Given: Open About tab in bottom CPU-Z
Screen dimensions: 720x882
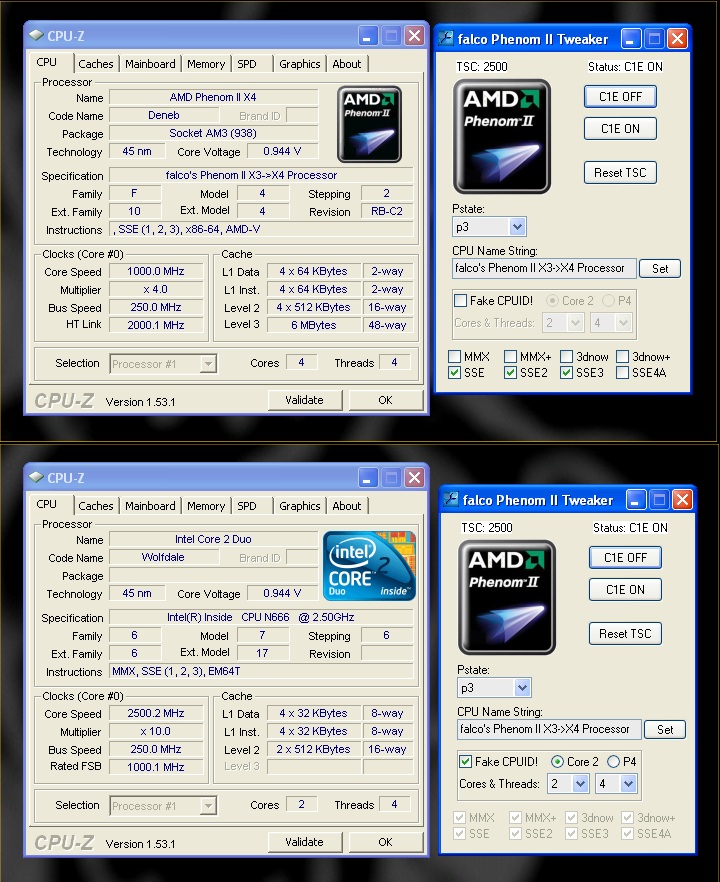Looking at the screenshot, I should point(346,506).
